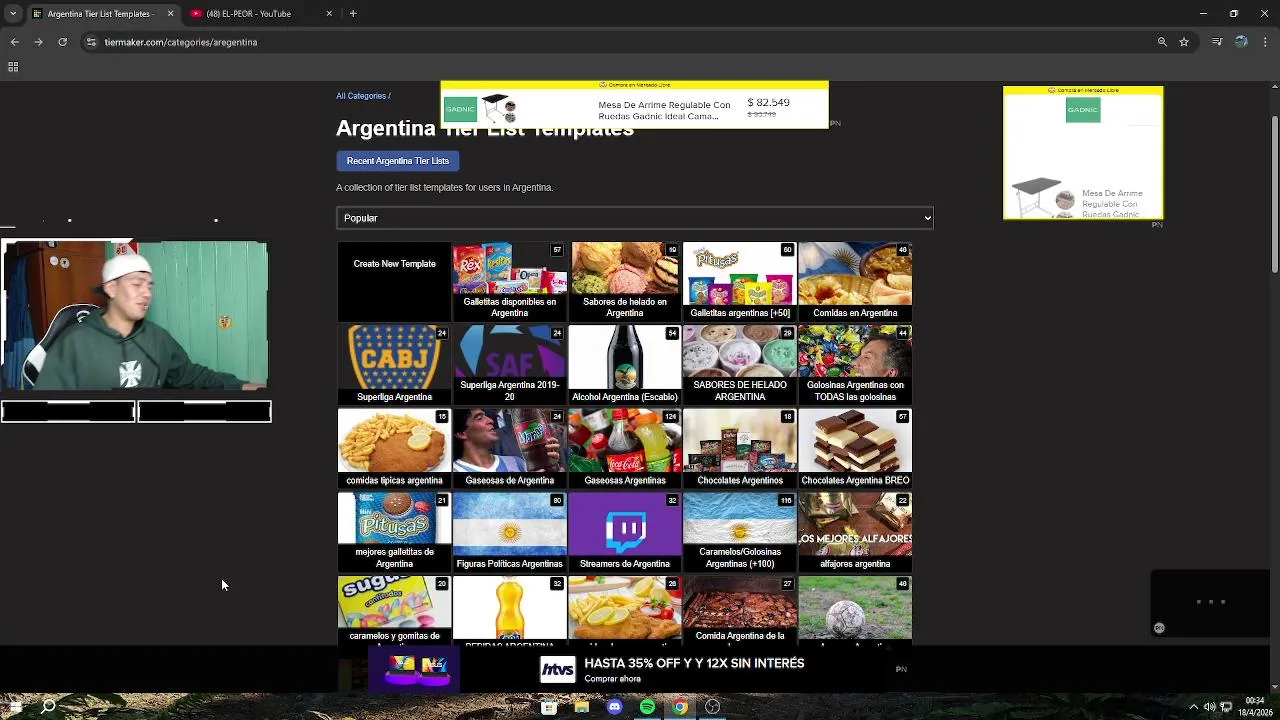The width and height of the screenshot is (1280, 720).
Task: Open the Mesa De Arrime top banner ad
Action: (x=635, y=105)
